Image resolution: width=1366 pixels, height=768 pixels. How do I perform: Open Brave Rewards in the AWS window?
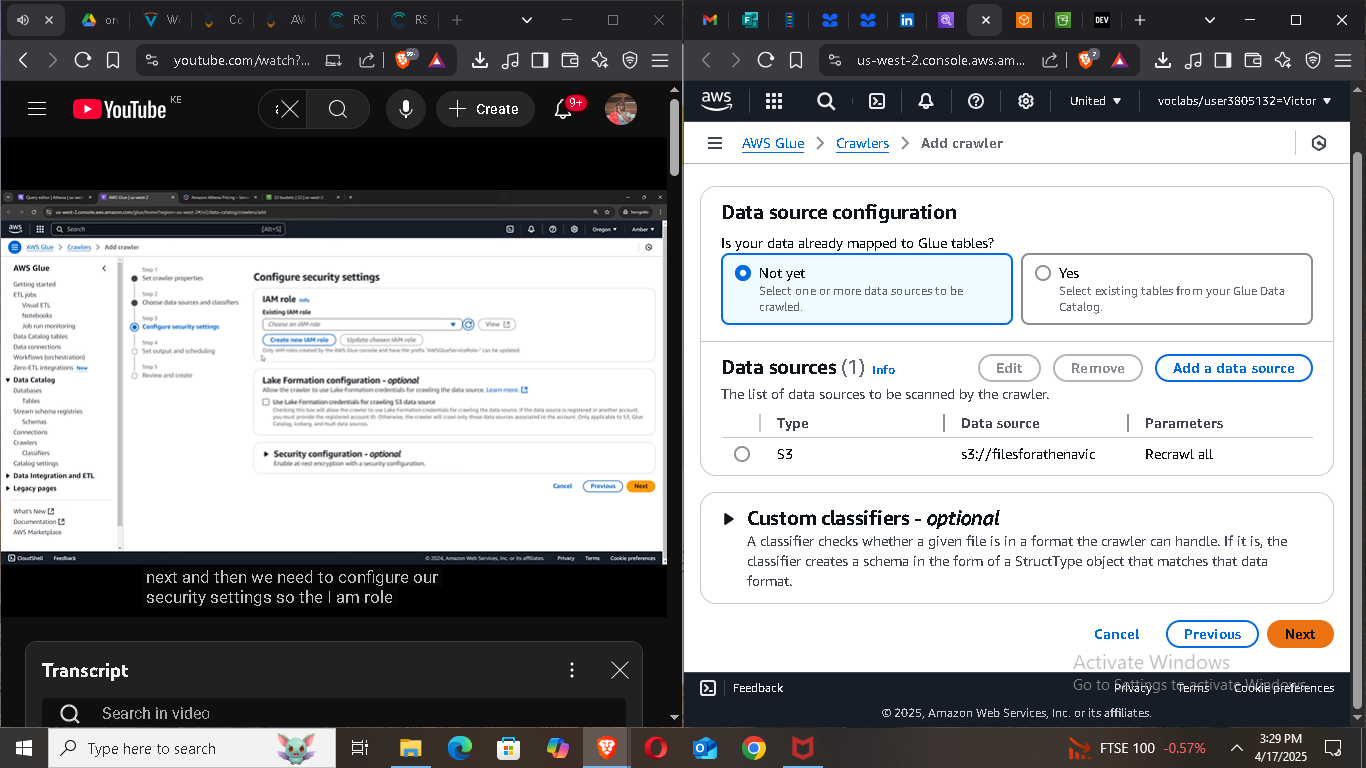pyautogui.click(x=1120, y=60)
